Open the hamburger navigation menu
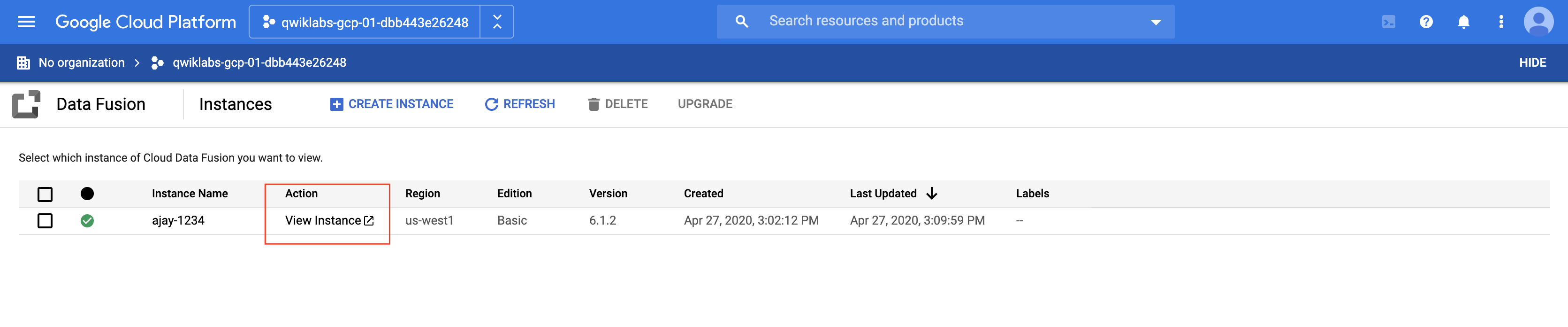 click(26, 22)
